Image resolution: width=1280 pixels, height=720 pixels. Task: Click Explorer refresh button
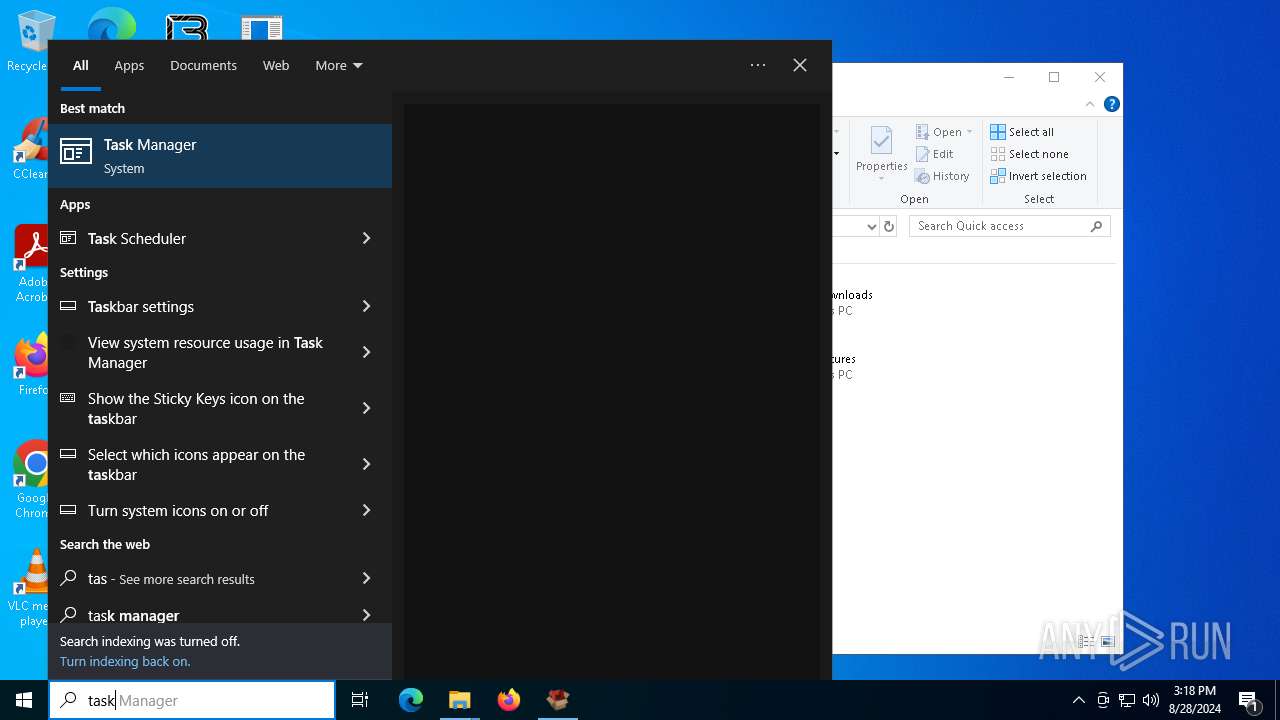click(889, 226)
